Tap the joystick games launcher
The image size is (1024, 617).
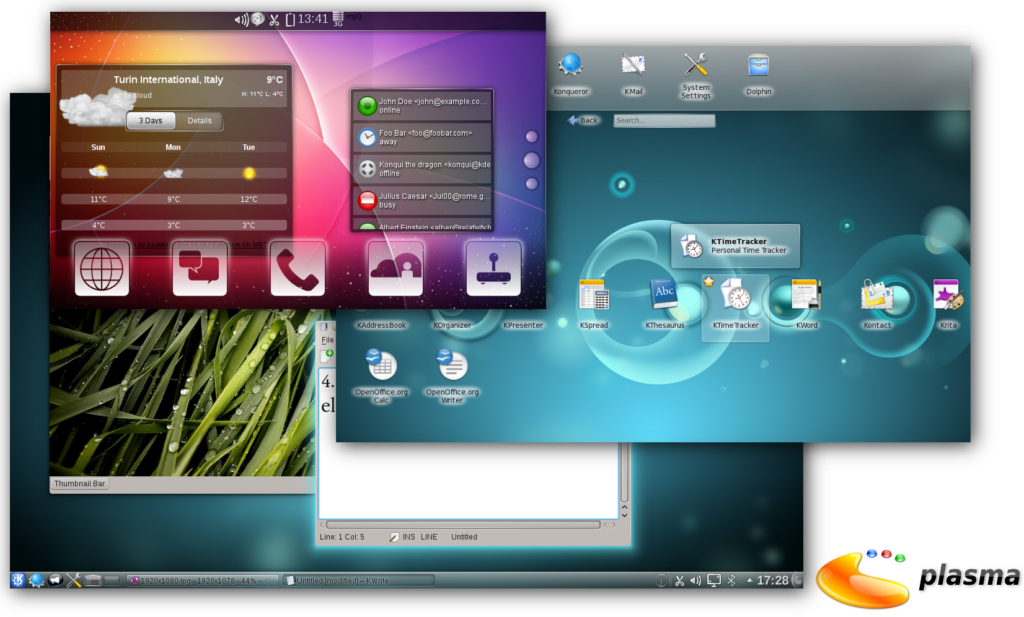point(493,268)
